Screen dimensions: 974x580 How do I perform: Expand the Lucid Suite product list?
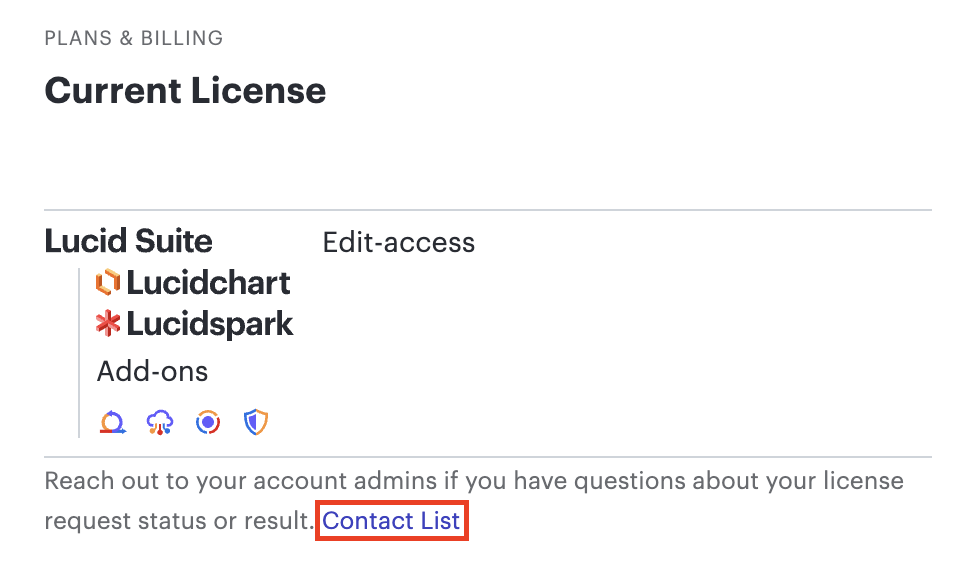pos(128,241)
